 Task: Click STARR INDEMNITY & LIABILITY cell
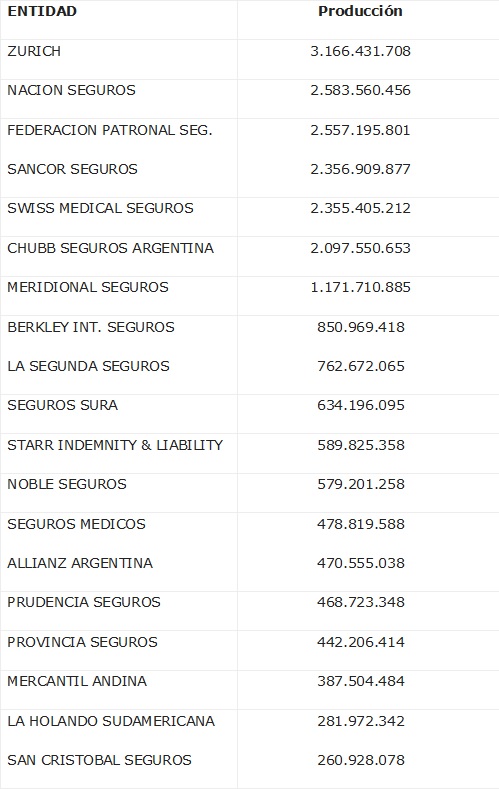coord(115,445)
